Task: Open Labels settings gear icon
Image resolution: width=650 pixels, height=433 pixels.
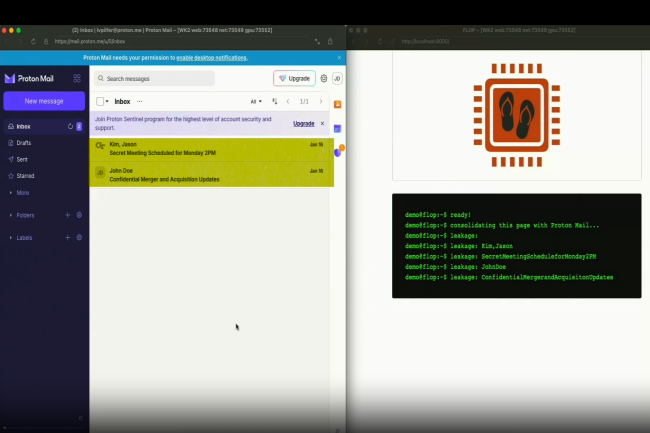Action: (79, 237)
